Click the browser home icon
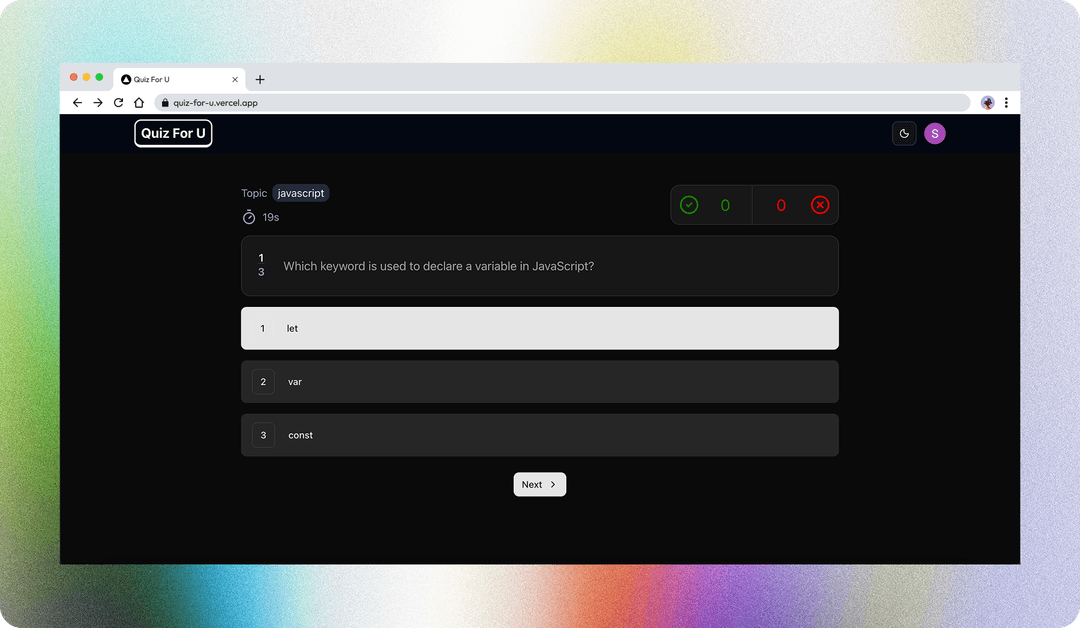1080x628 pixels. click(139, 103)
